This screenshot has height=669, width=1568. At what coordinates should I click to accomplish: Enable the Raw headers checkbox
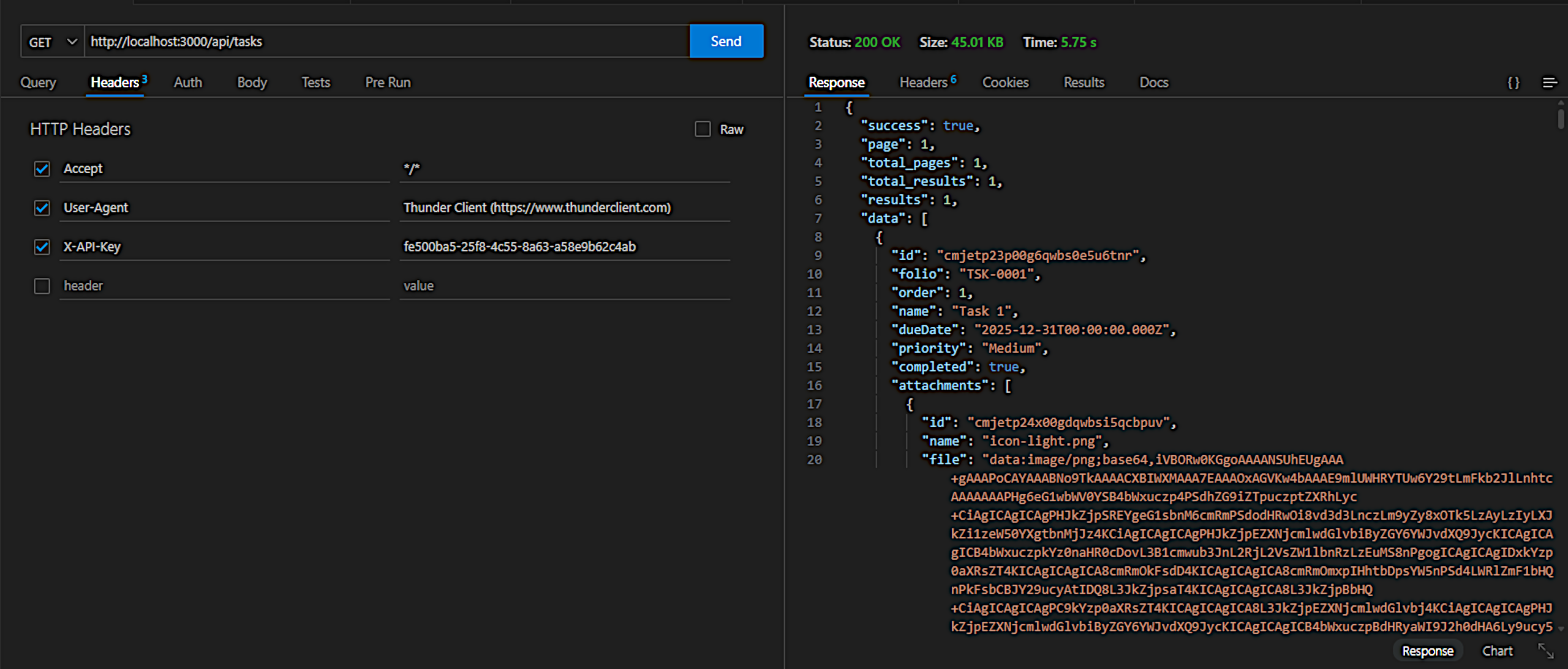[x=703, y=129]
